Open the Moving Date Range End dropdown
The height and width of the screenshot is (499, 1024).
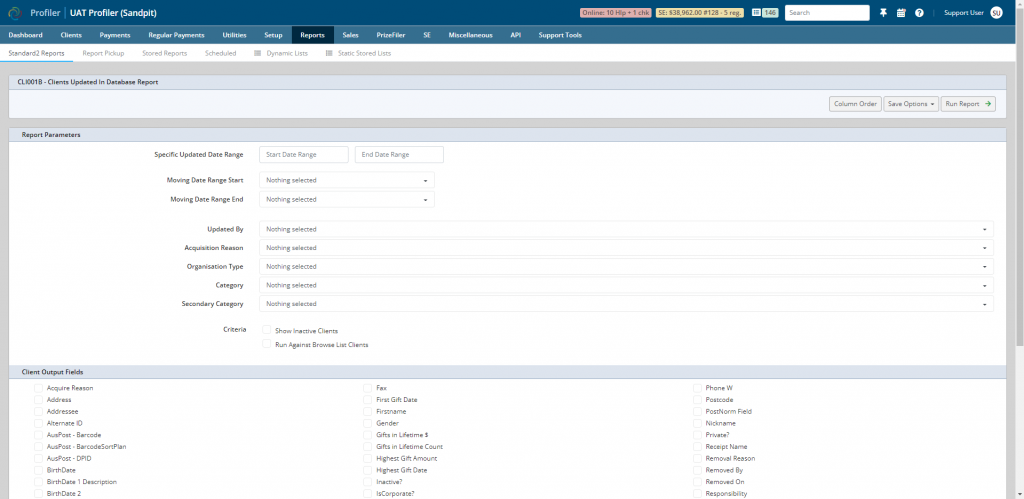(x=347, y=200)
